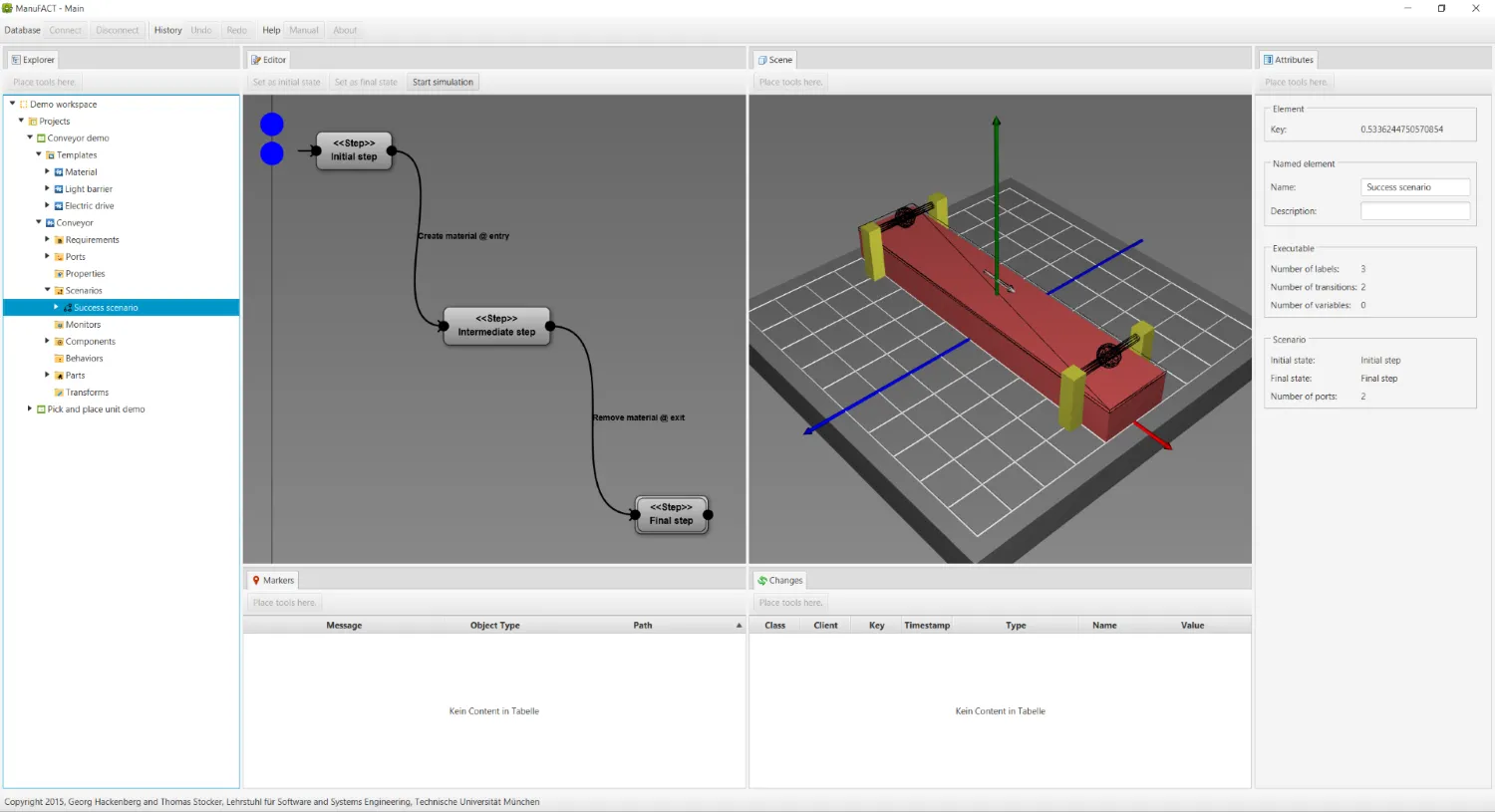Screen dimensions: 1495x812
Task: Click the Monitors folder icon
Action: (59, 325)
